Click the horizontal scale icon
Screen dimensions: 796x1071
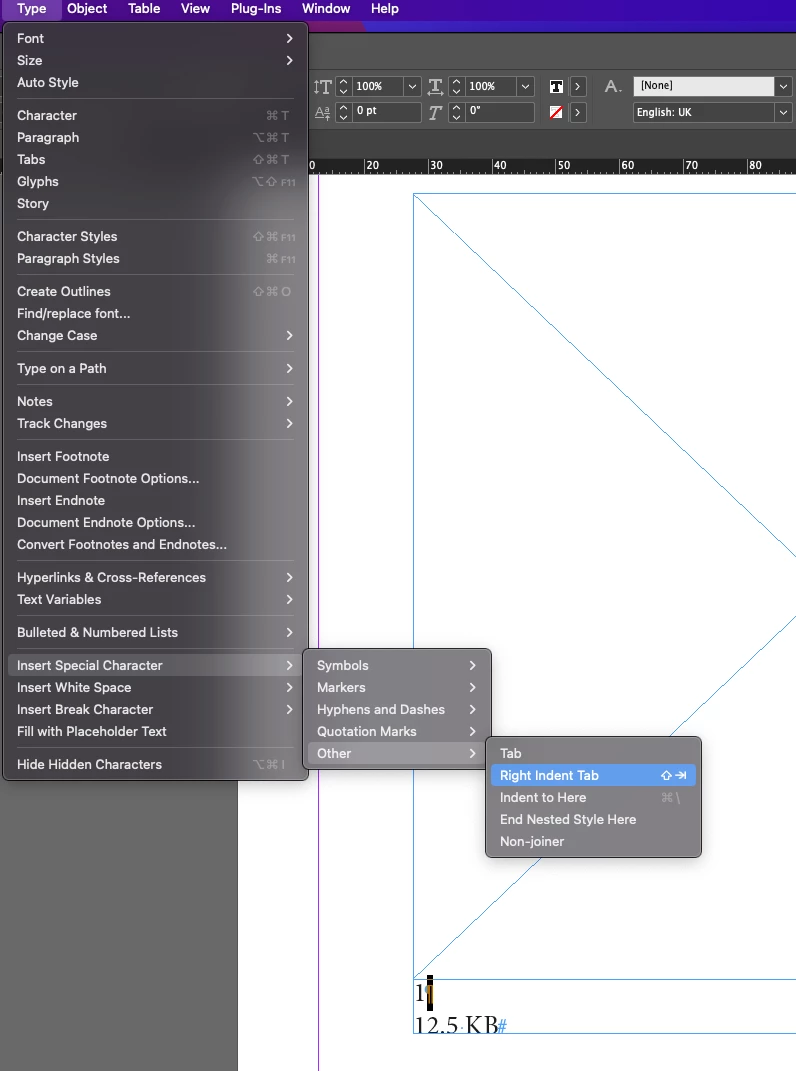(435, 87)
